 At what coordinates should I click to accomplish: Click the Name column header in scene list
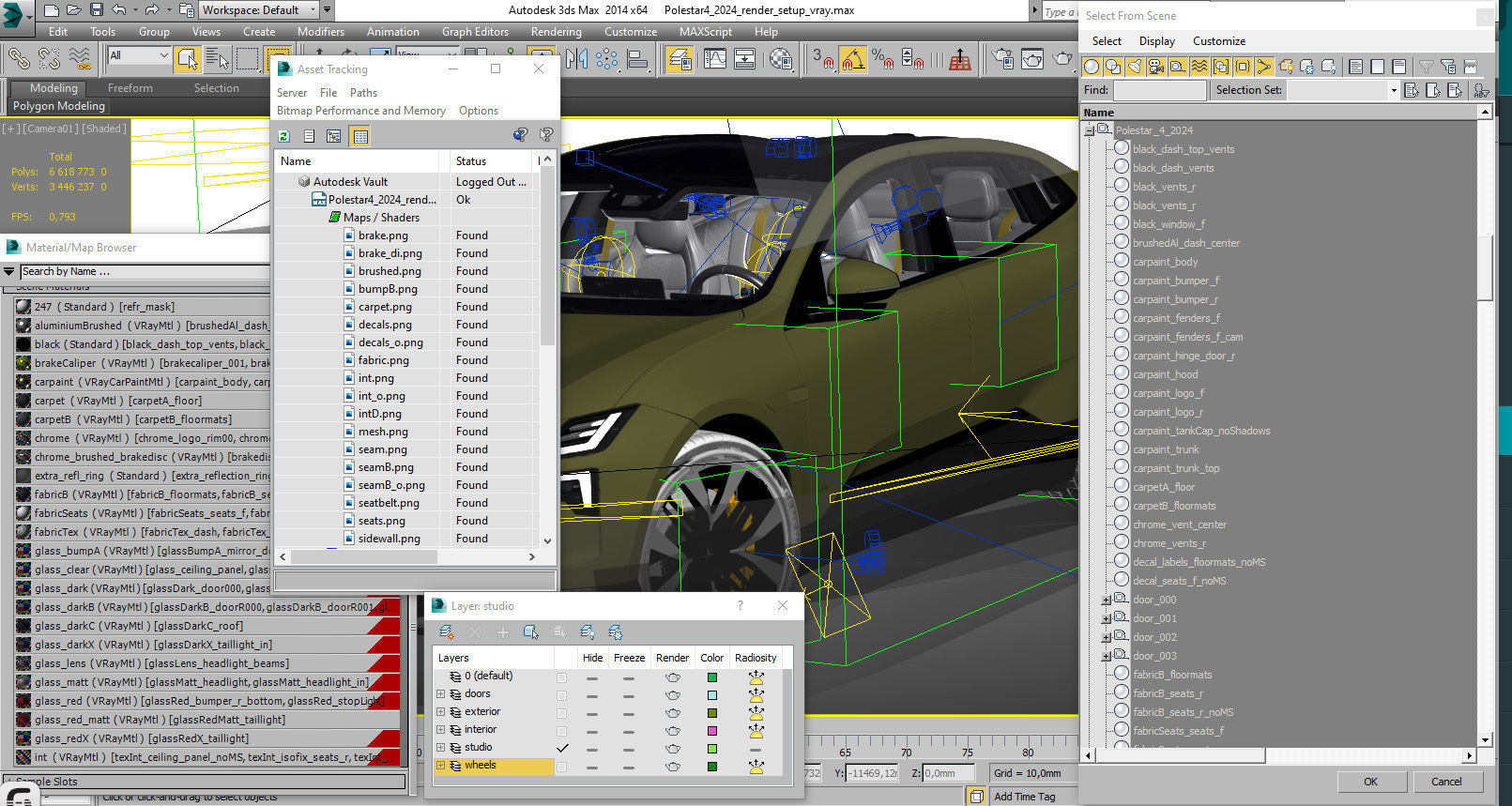click(x=1280, y=113)
